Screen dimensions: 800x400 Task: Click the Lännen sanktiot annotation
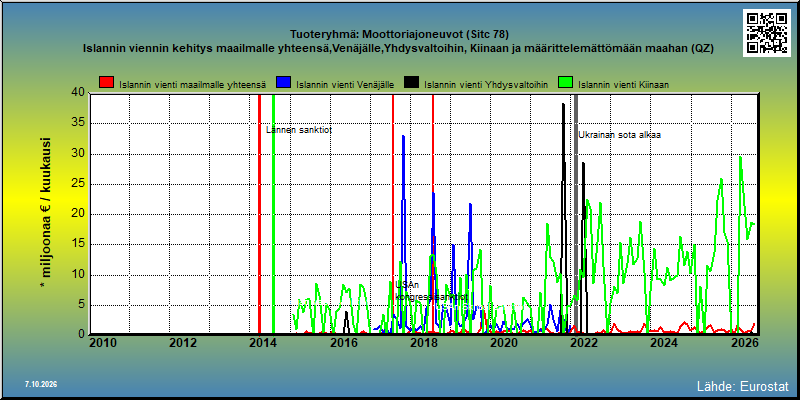click(x=299, y=130)
